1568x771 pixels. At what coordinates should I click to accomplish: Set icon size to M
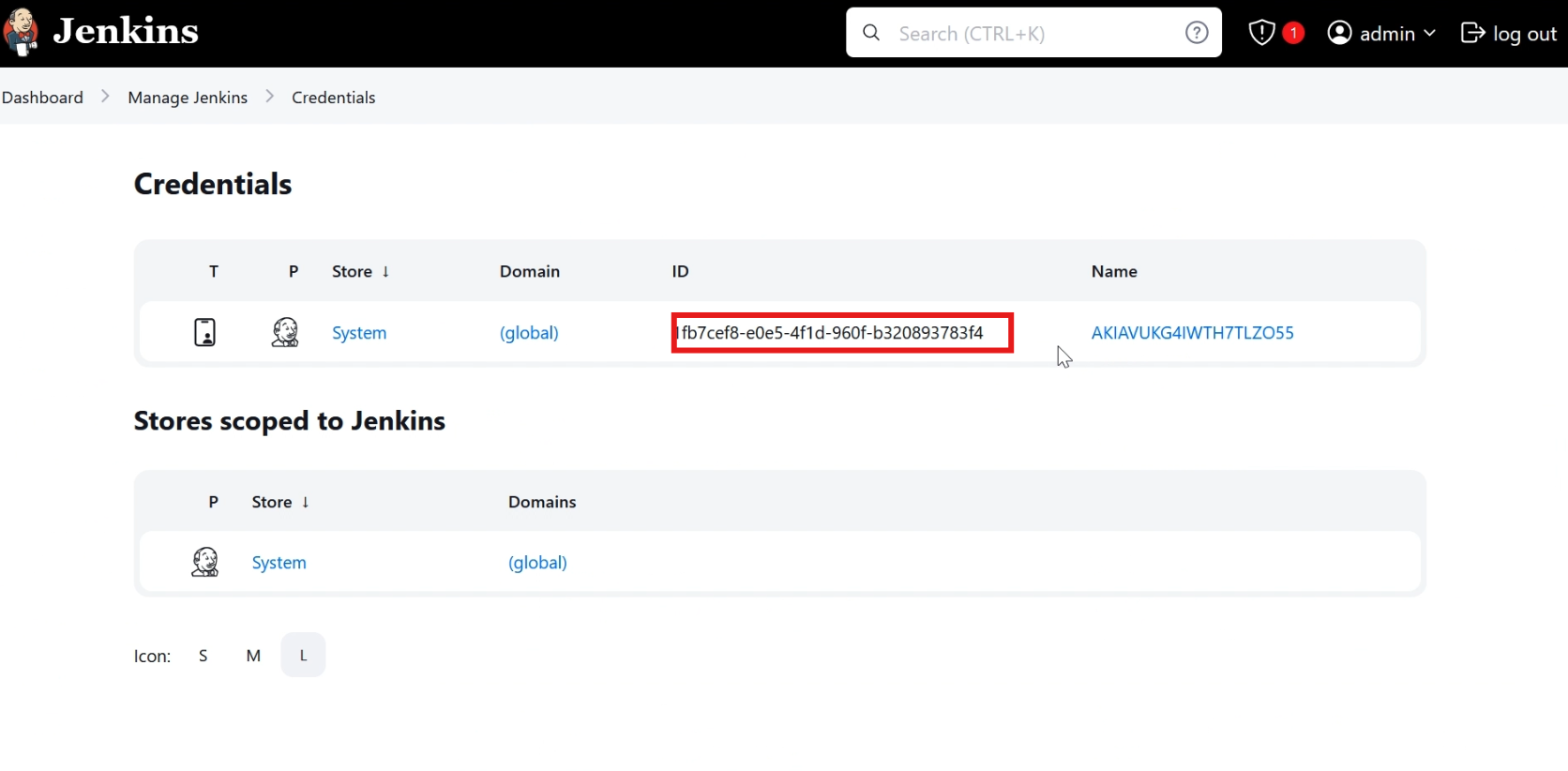(x=253, y=656)
